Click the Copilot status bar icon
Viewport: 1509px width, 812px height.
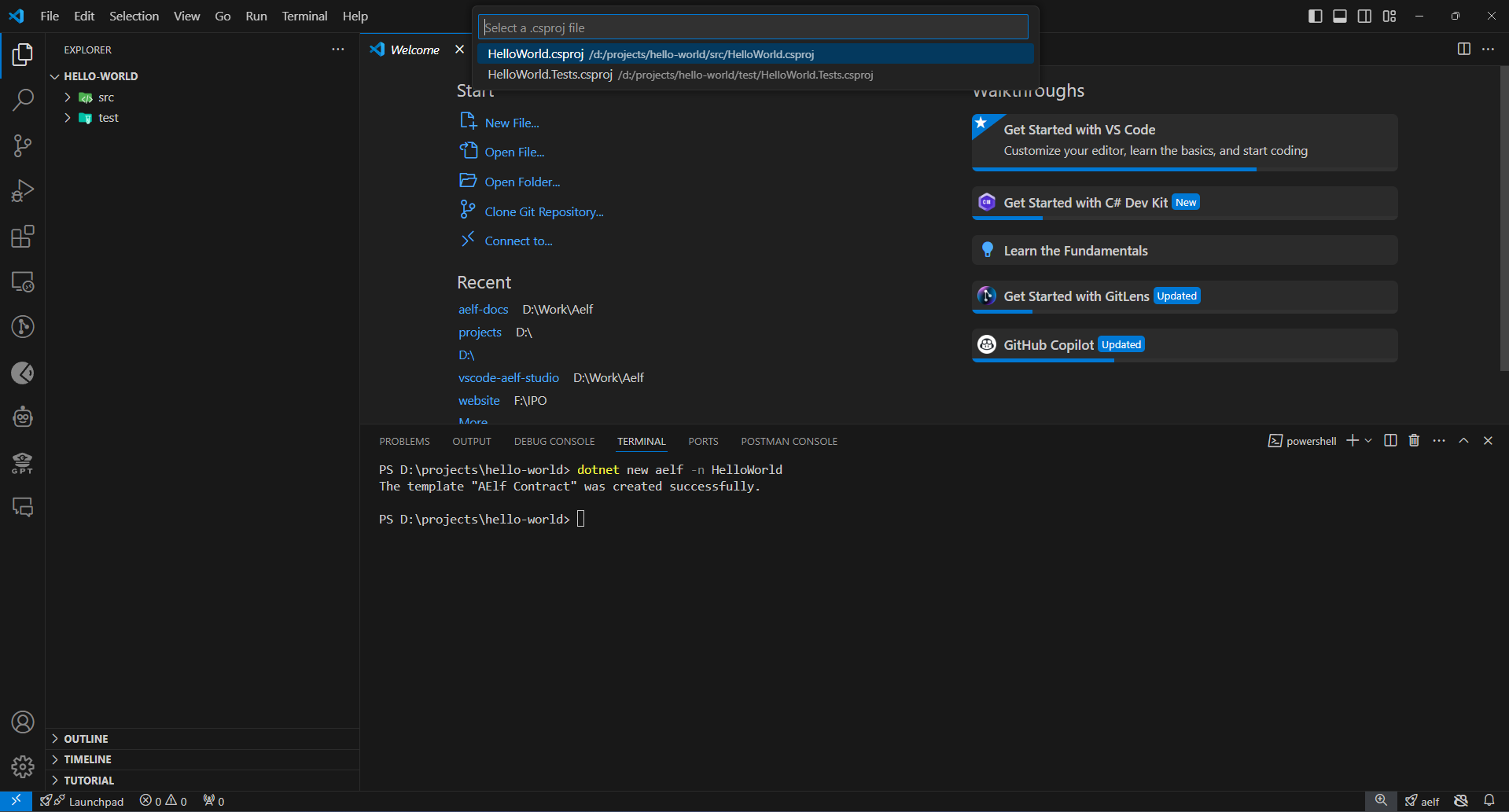coord(1461,801)
